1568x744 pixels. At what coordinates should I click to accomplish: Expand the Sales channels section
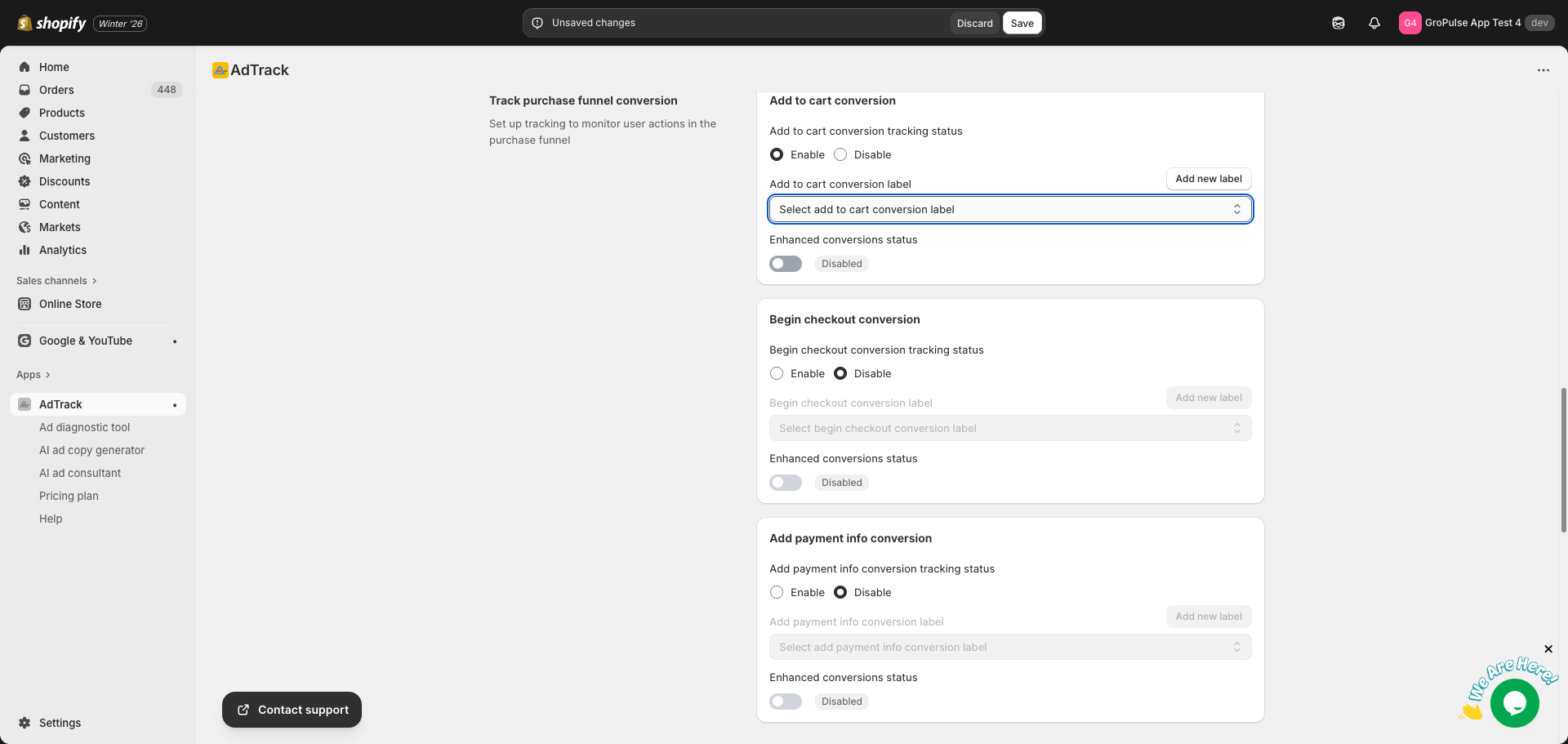(x=51, y=280)
